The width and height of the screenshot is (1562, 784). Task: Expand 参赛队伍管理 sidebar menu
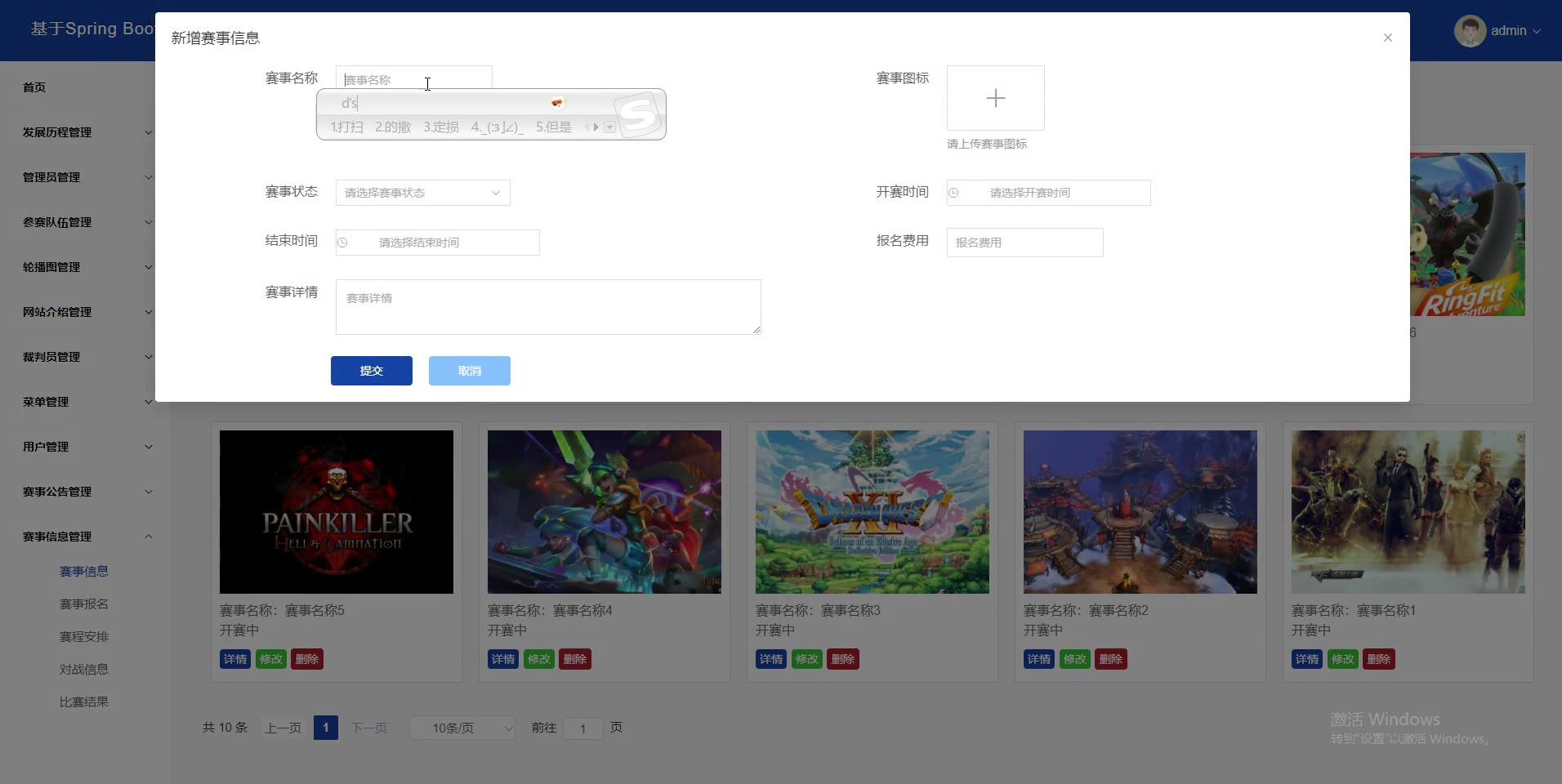click(x=86, y=222)
